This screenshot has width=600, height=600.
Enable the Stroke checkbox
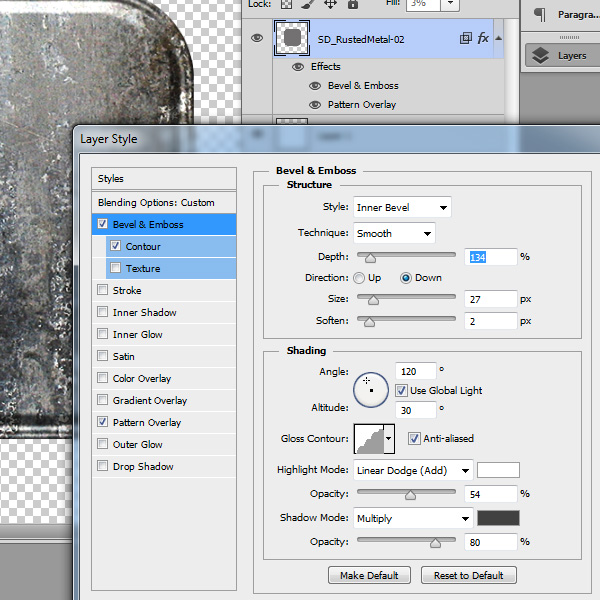click(103, 290)
